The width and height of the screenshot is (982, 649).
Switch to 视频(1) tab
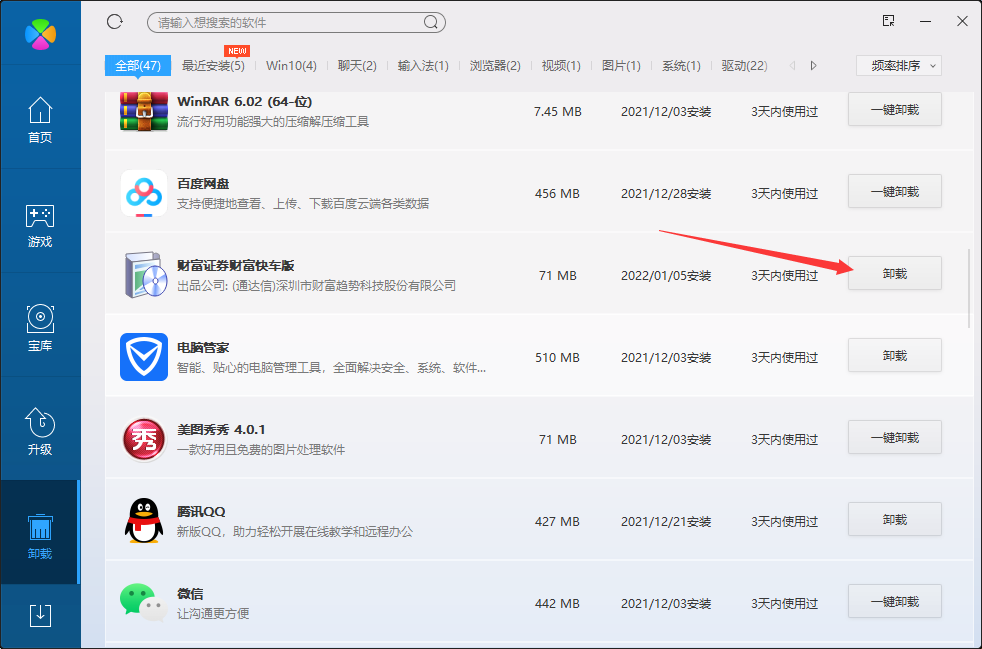(561, 66)
